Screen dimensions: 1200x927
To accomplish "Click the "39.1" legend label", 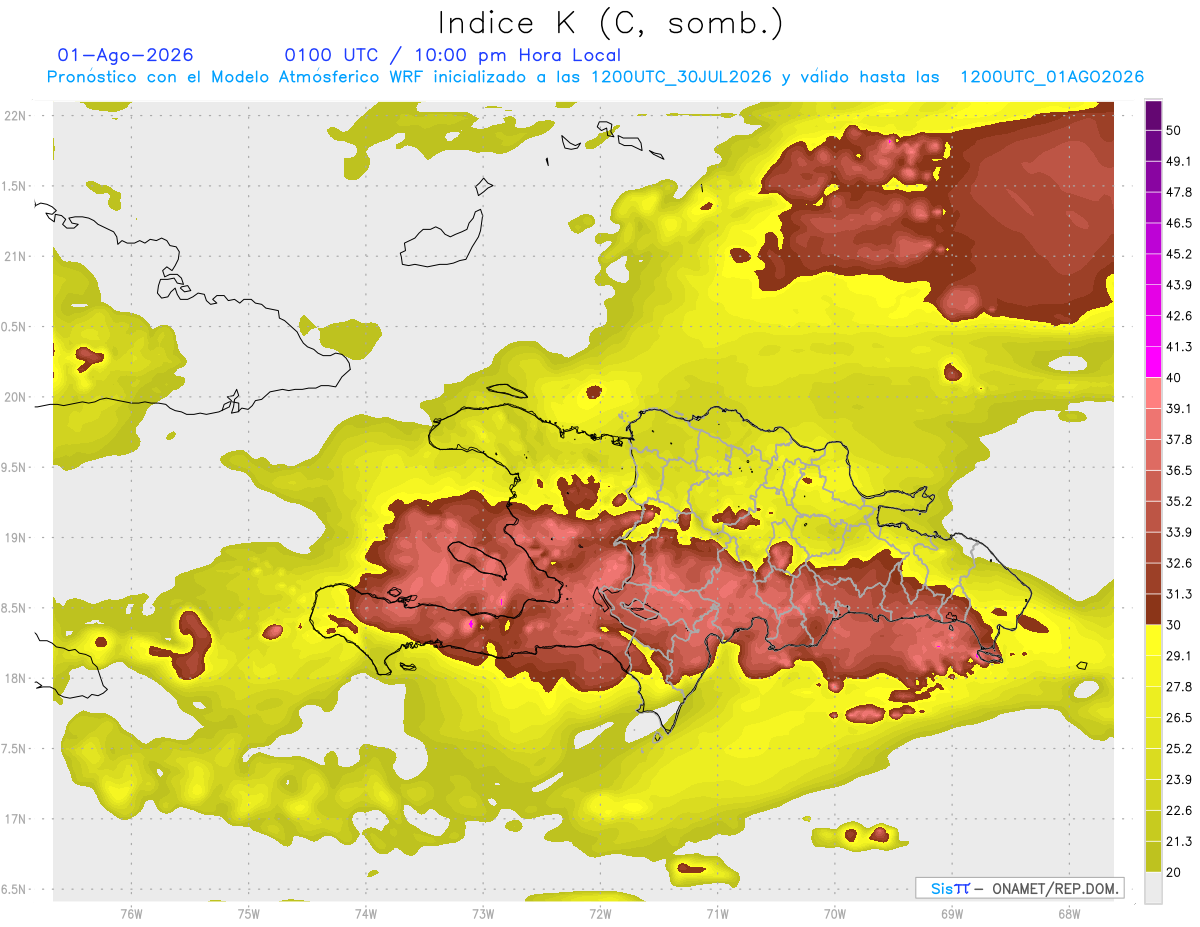I will 1180,409.
